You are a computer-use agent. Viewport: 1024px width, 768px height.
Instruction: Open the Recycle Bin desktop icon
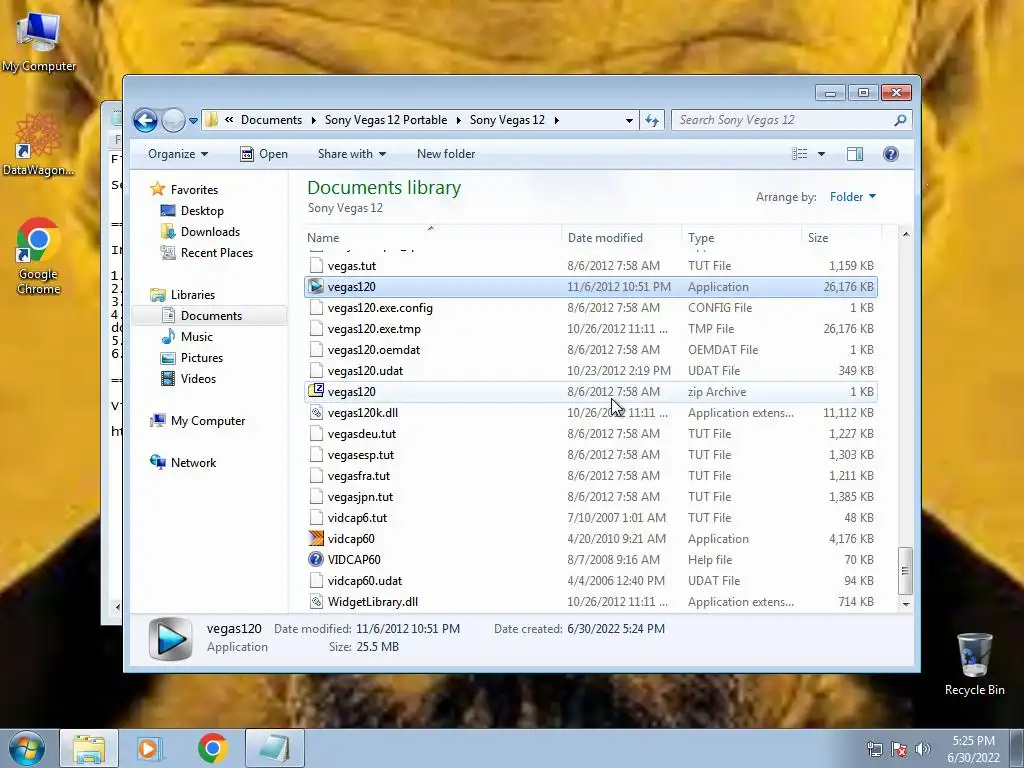tap(974, 664)
